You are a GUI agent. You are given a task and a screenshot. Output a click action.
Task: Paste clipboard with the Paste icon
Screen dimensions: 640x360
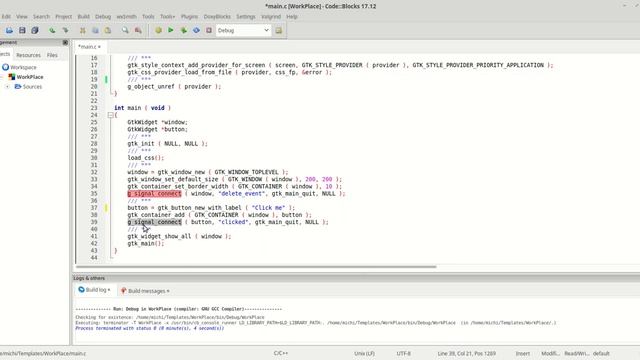click(x=108, y=30)
